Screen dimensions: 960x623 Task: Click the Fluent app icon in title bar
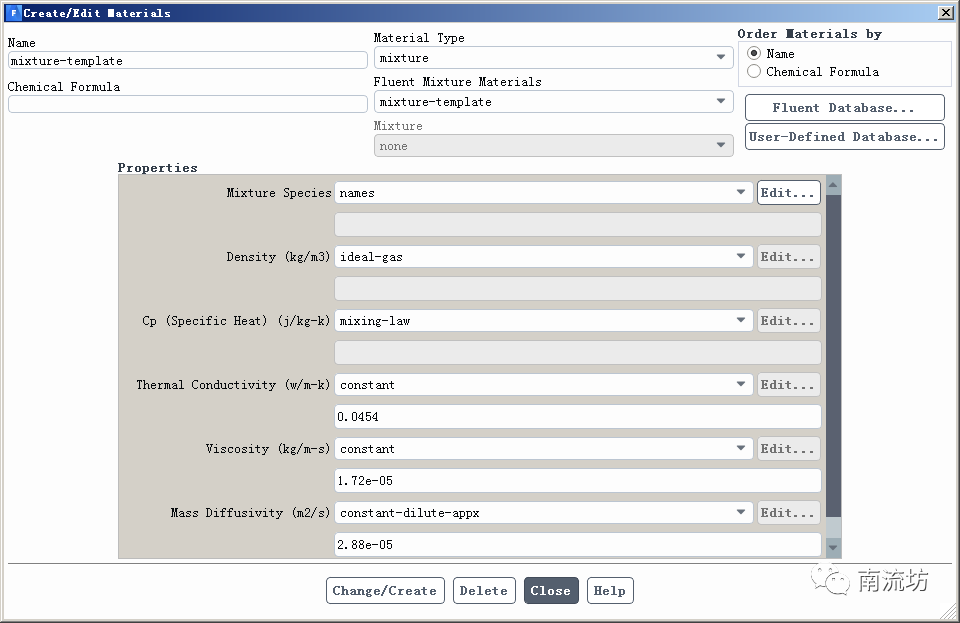click(x=13, y=12)
